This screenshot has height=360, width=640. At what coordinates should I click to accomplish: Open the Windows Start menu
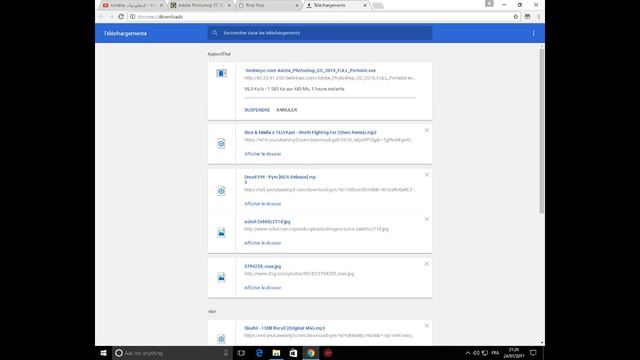click(104, 353)
